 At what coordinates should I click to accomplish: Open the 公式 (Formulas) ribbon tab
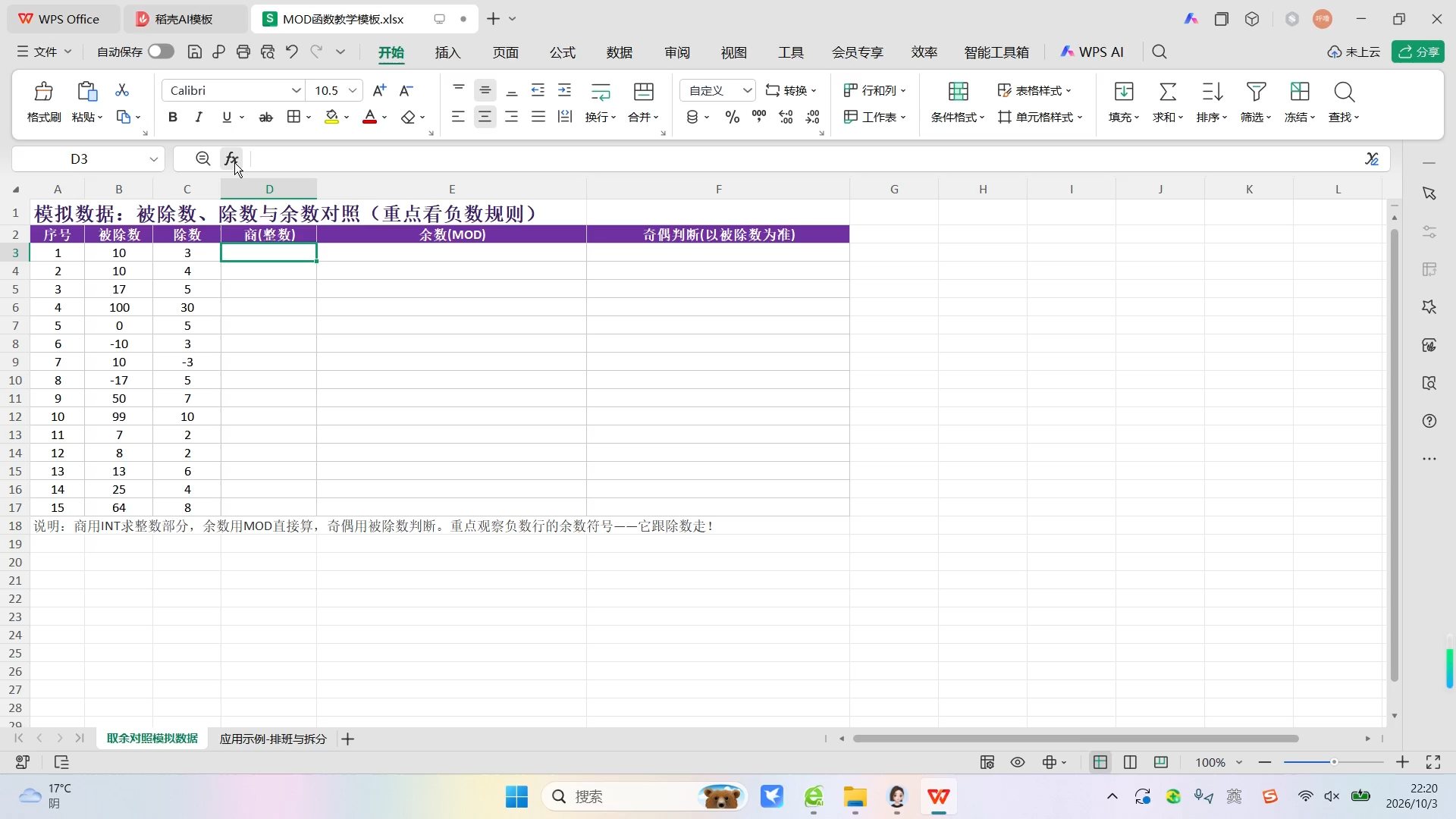coord(562,52)
